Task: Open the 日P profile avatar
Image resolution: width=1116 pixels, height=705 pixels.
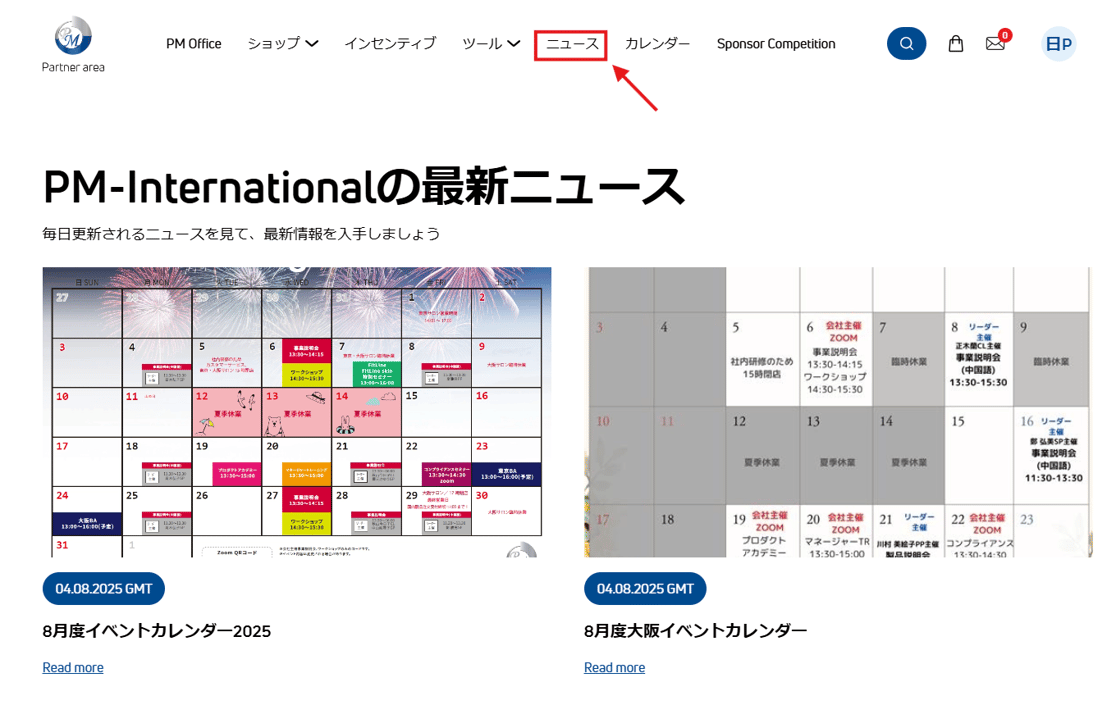Action: [1058, 44]
